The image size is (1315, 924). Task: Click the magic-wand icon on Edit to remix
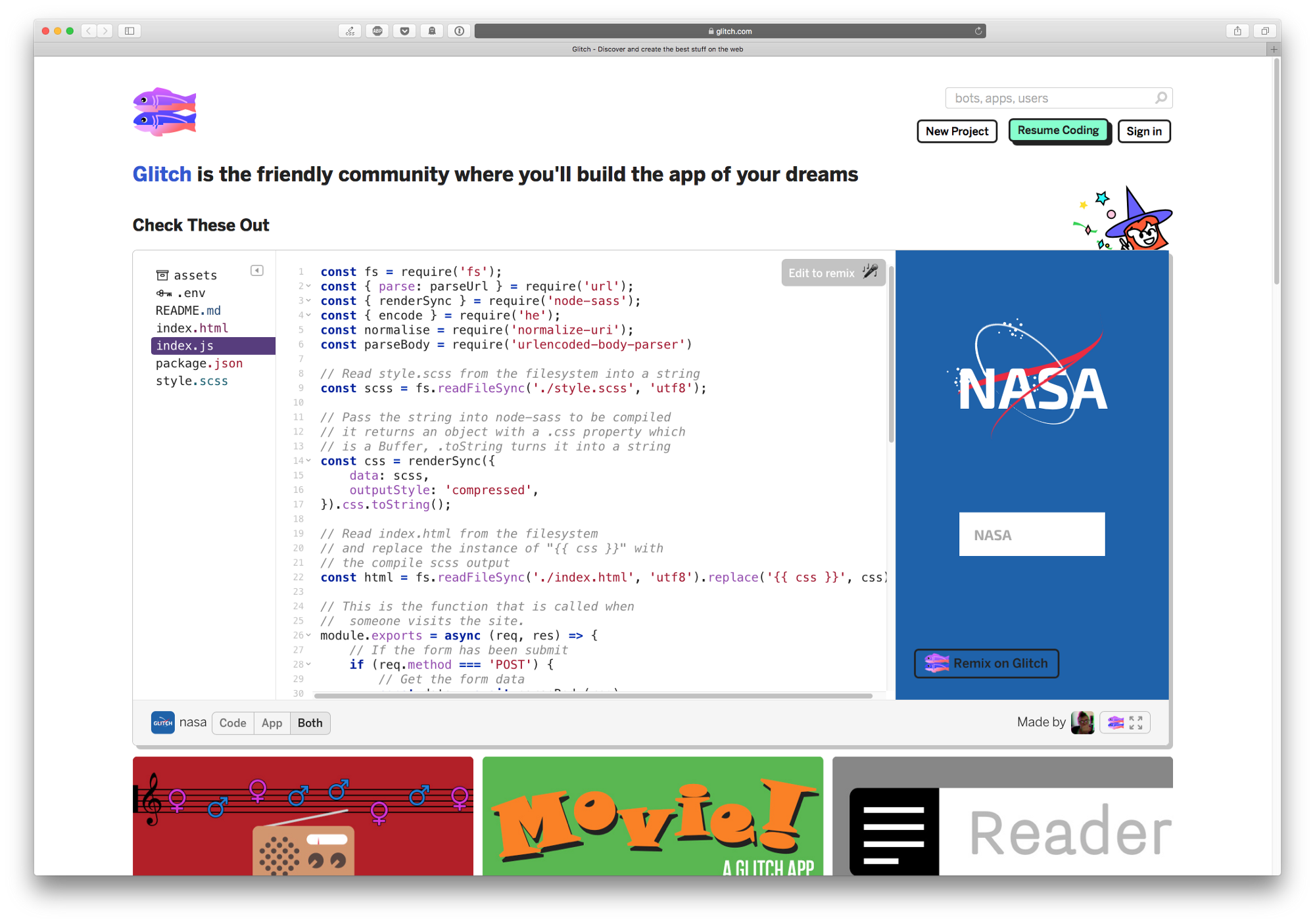click(x=871, y=271)
